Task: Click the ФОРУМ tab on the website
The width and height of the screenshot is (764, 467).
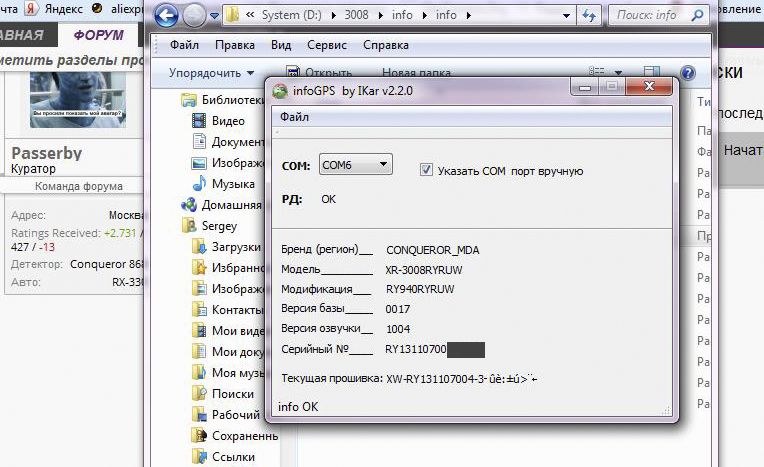Action: coord(98,35)
